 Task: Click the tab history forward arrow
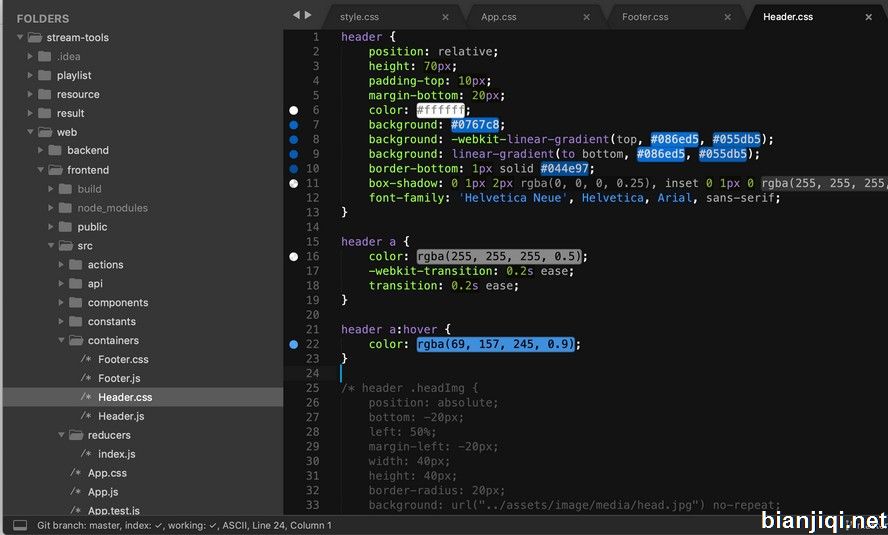(308, 15)
